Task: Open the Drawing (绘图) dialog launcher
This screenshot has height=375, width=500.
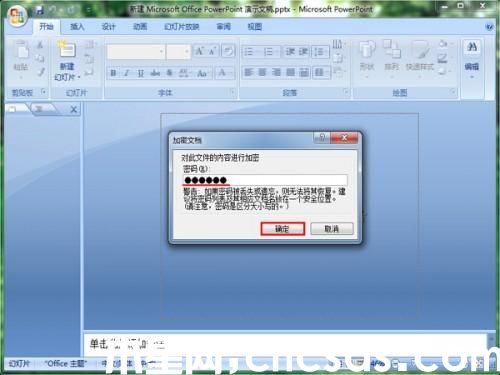Action: point(453,91)
